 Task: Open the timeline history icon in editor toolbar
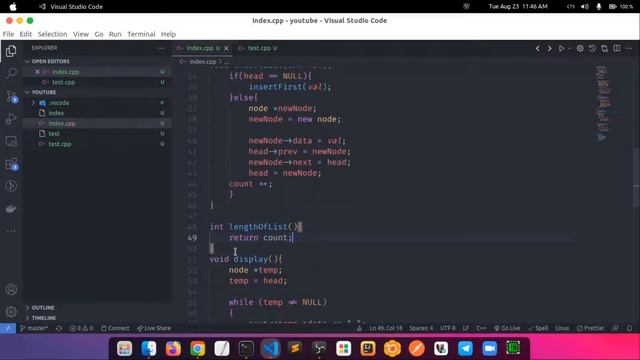(x=592, y=49)
